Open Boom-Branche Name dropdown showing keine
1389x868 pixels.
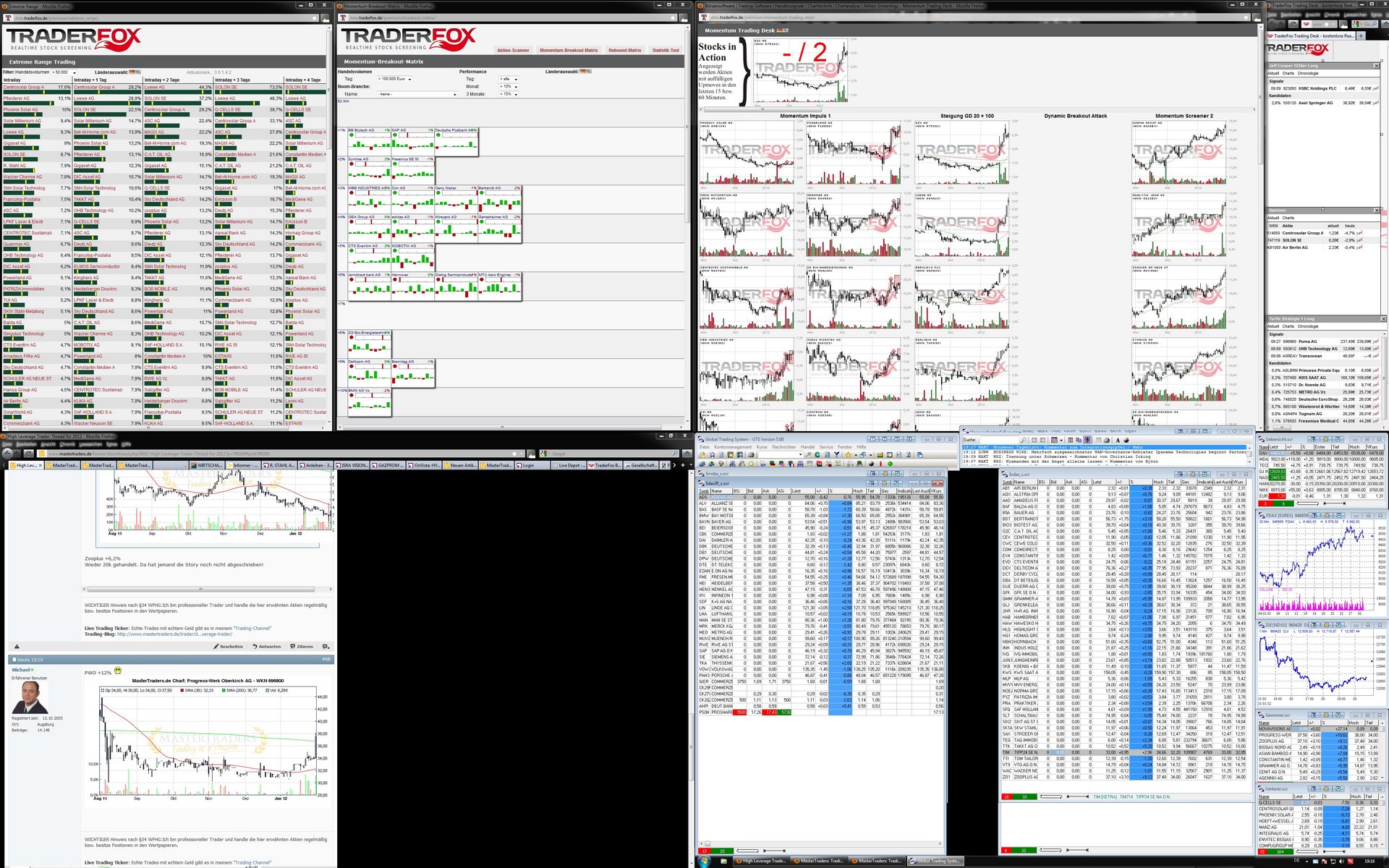[x=417, y=94]
